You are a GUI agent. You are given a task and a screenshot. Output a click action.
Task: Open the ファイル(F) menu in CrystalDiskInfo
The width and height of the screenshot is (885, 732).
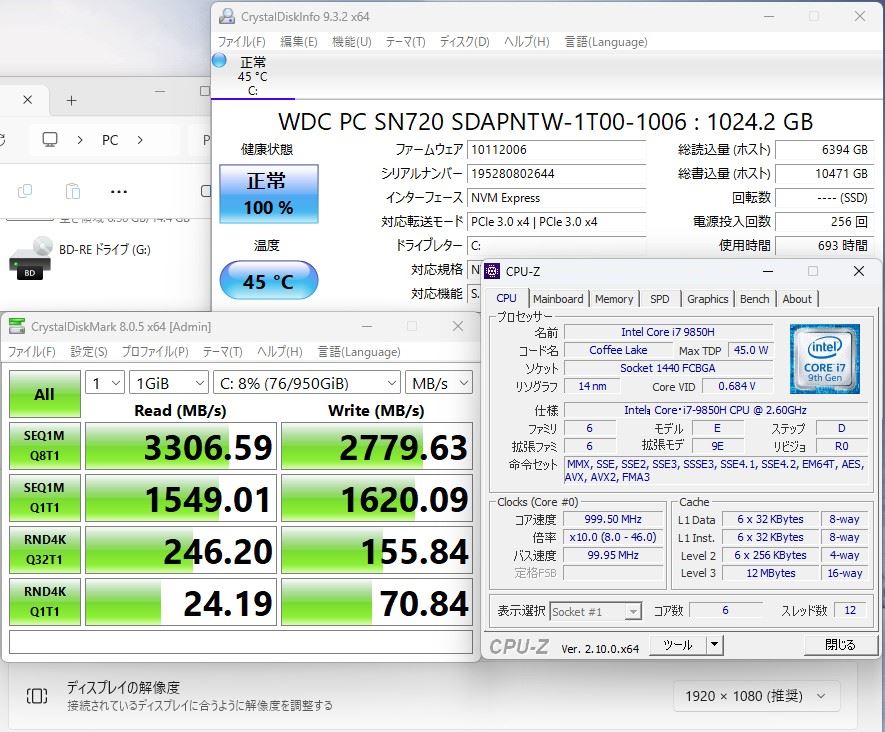click(242, 42)
